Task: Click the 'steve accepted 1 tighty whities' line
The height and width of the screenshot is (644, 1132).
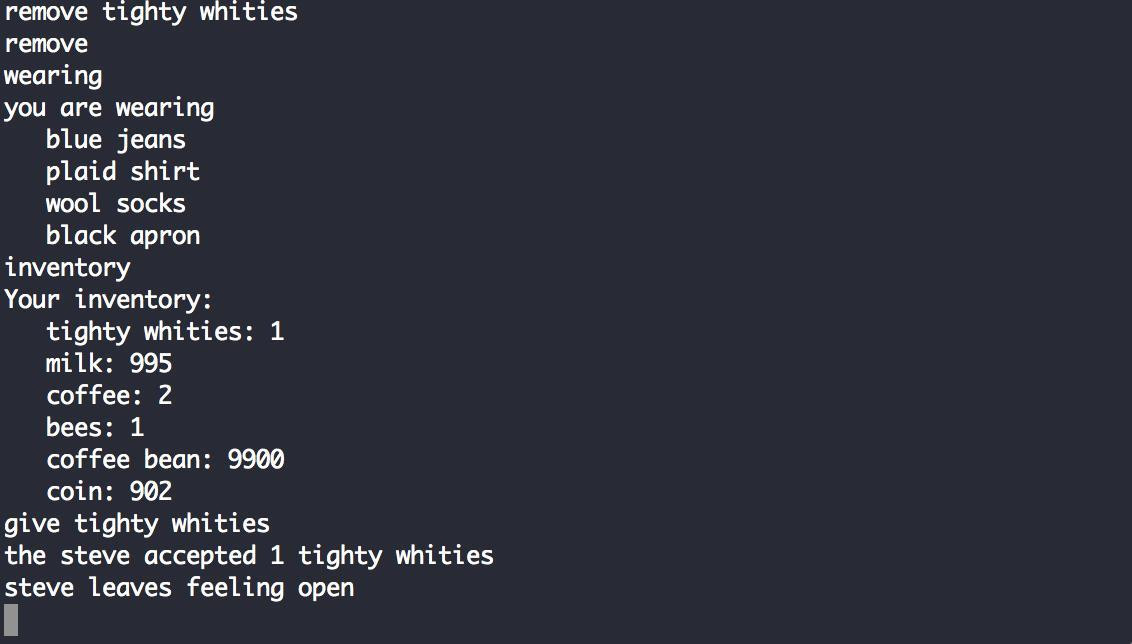Action: tap(249, 555)
